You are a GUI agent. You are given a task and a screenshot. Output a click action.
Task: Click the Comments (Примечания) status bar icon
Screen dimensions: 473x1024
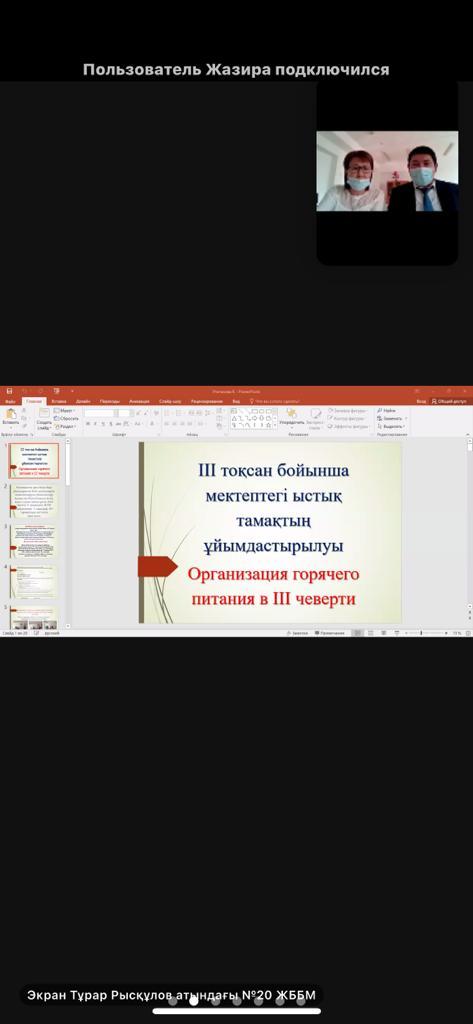click(x=330, y=633)
